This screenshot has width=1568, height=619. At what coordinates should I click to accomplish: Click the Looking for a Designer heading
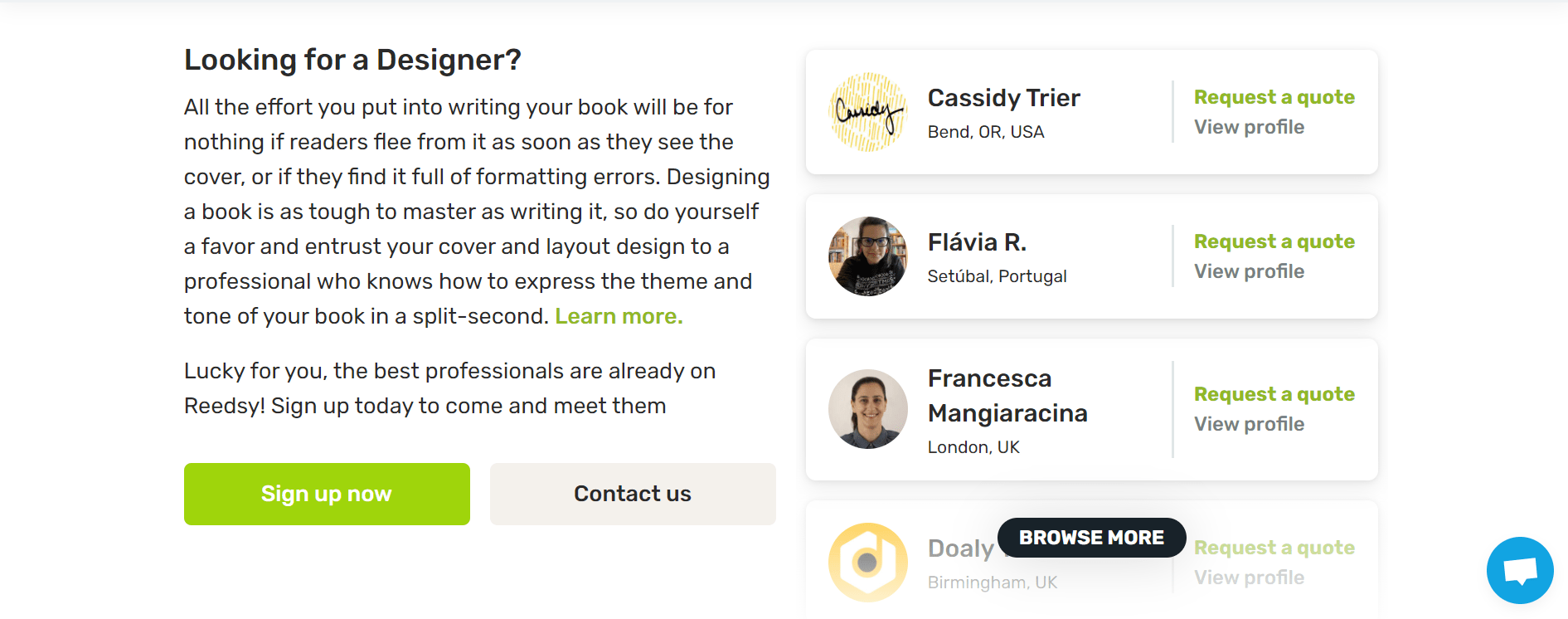[353, 59]
